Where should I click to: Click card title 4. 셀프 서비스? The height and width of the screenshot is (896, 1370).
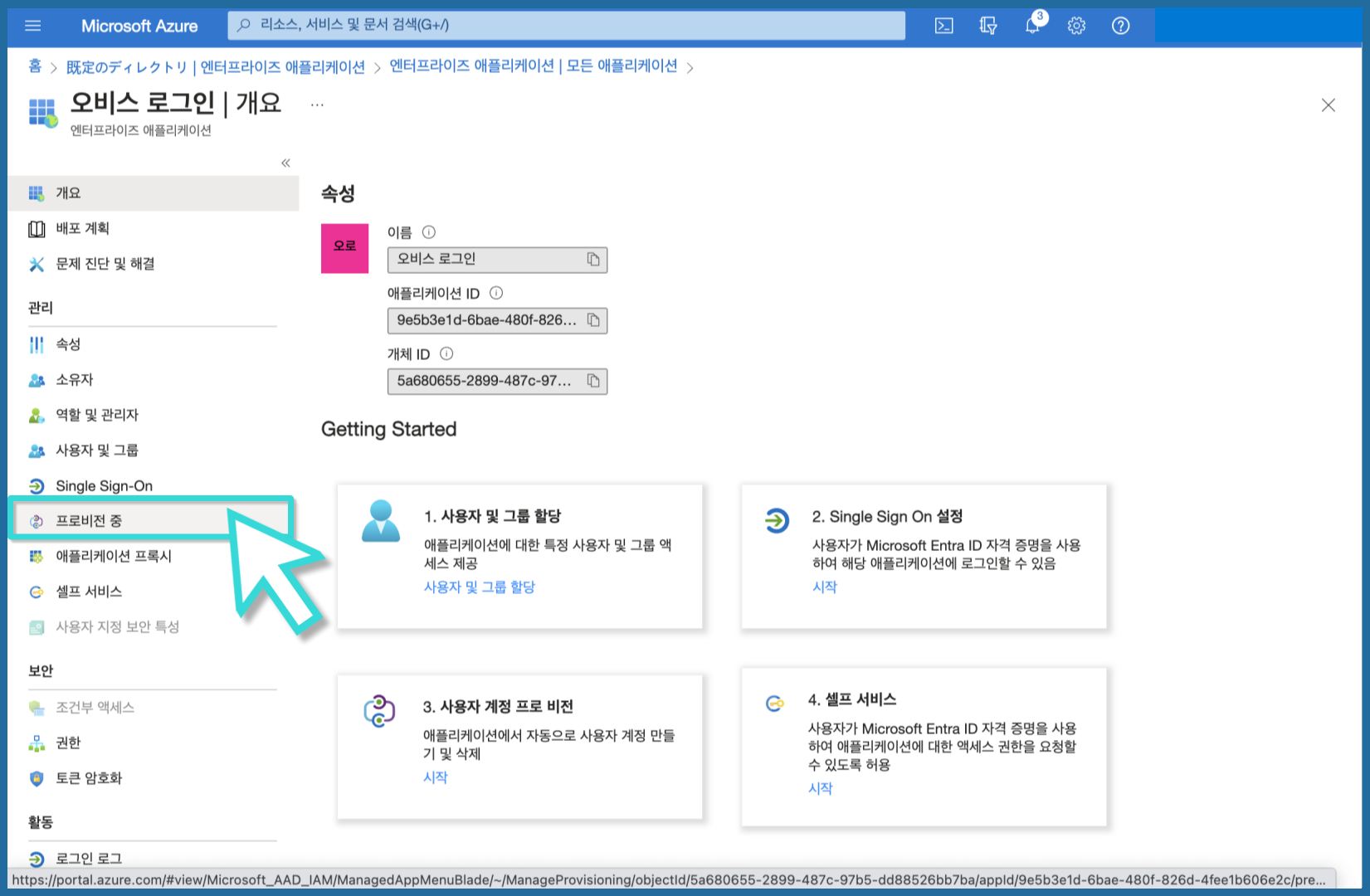point(853,700)
